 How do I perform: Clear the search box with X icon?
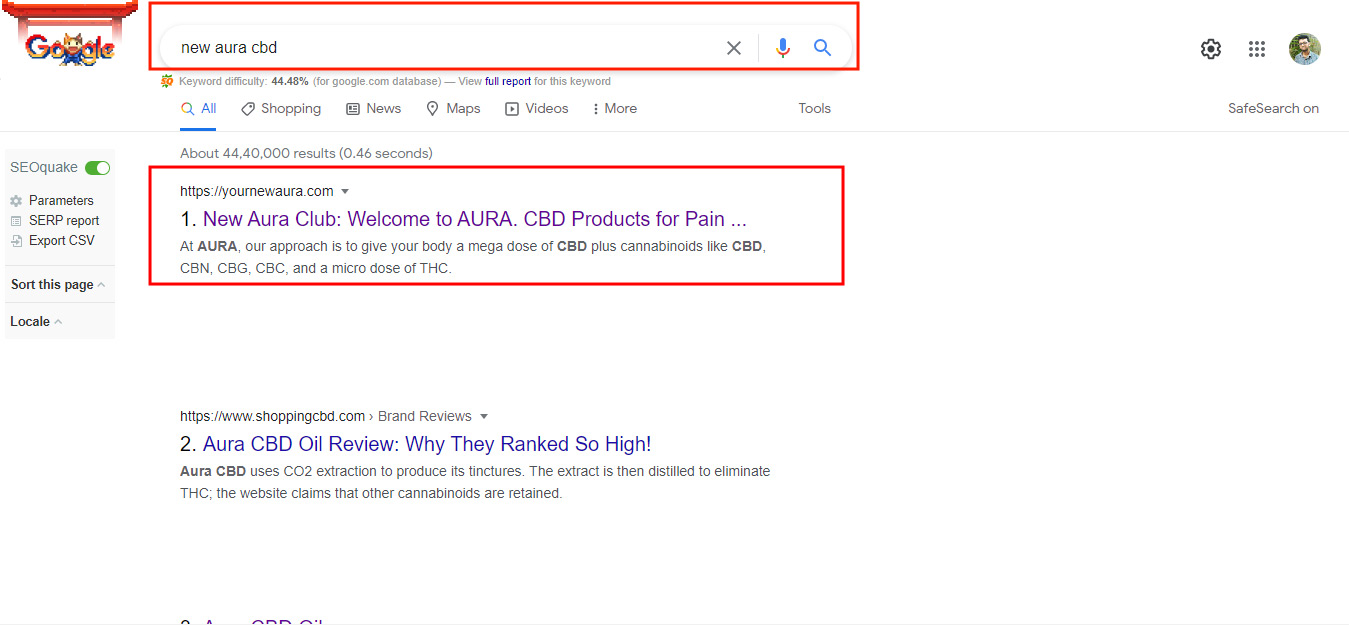pos(734,48)
